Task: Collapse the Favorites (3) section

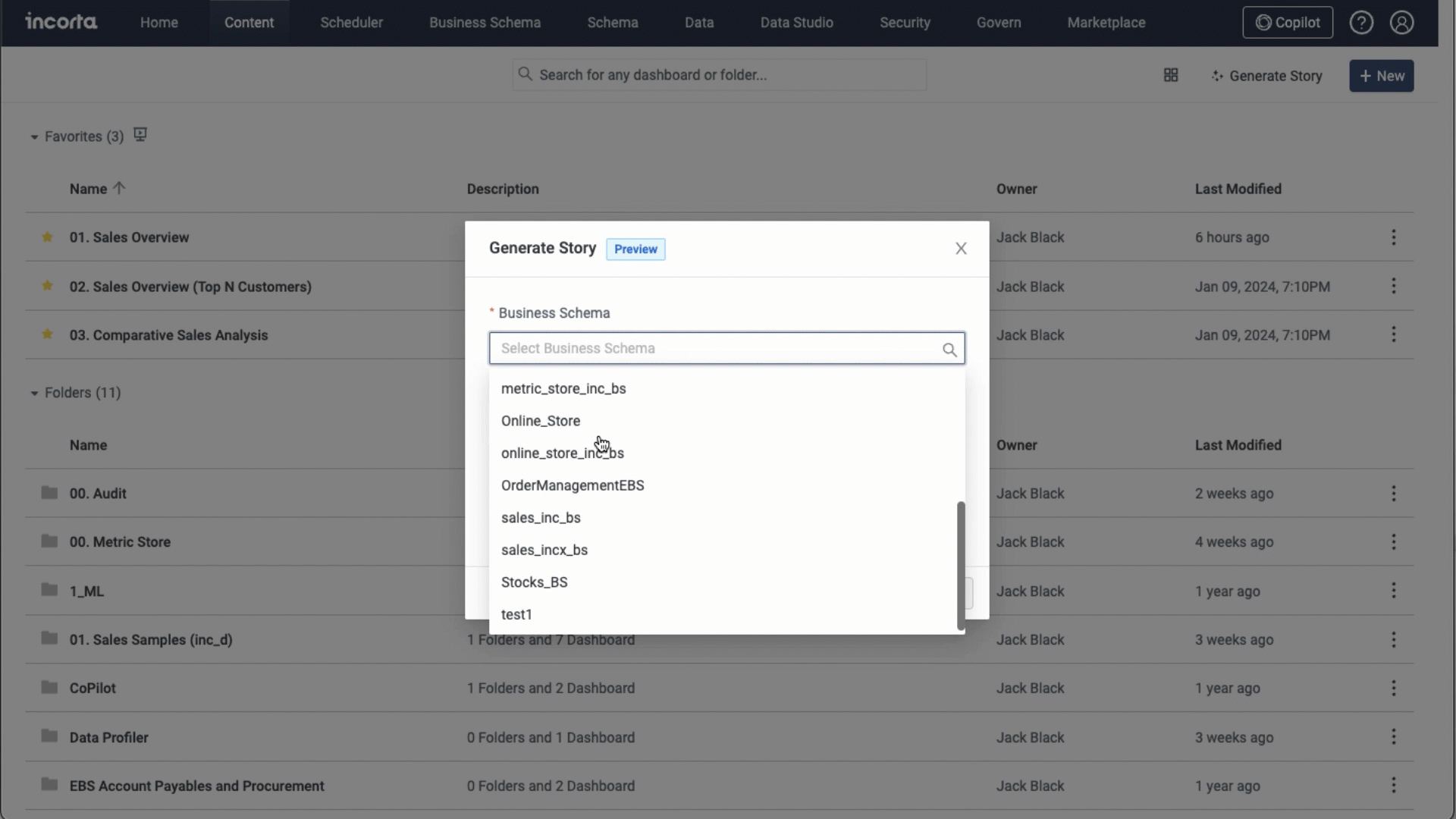Action: click(x=34, y=137)
